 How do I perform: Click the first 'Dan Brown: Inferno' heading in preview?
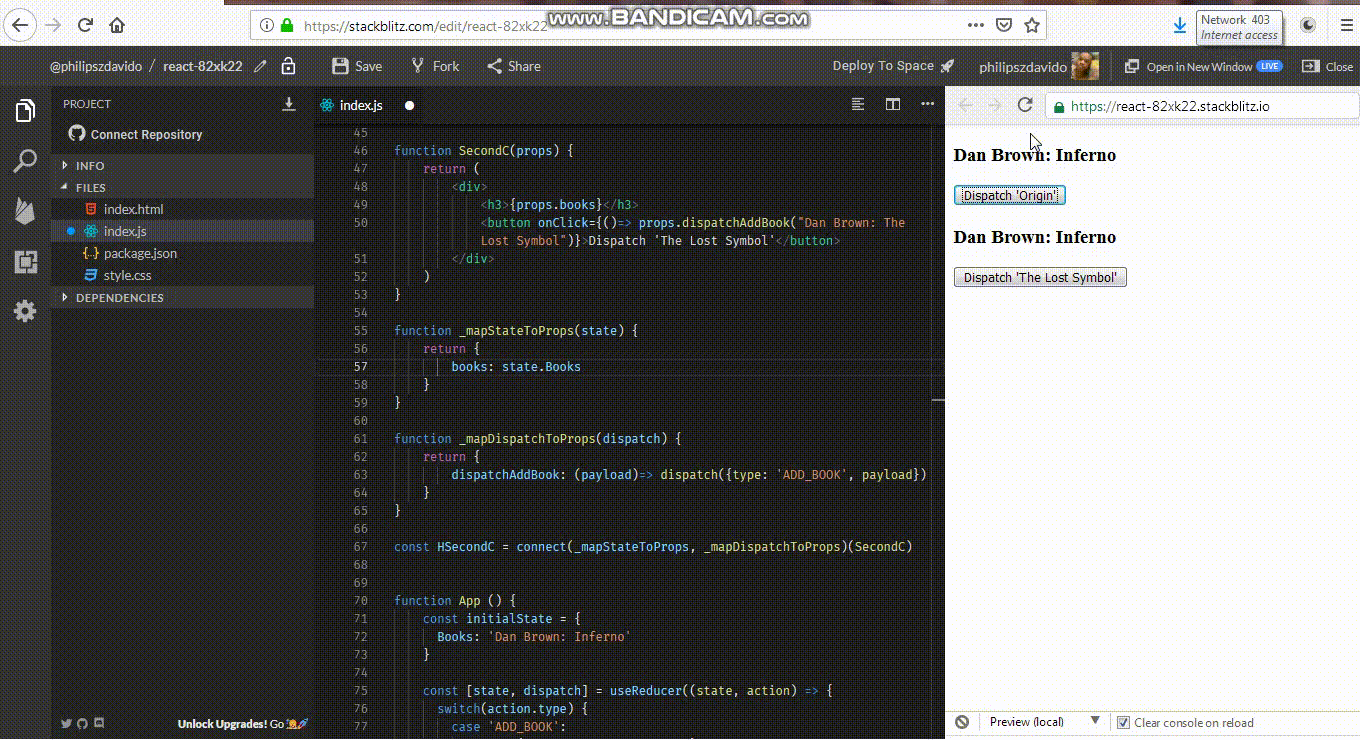pyautogui.click(x=1034, y=155)
